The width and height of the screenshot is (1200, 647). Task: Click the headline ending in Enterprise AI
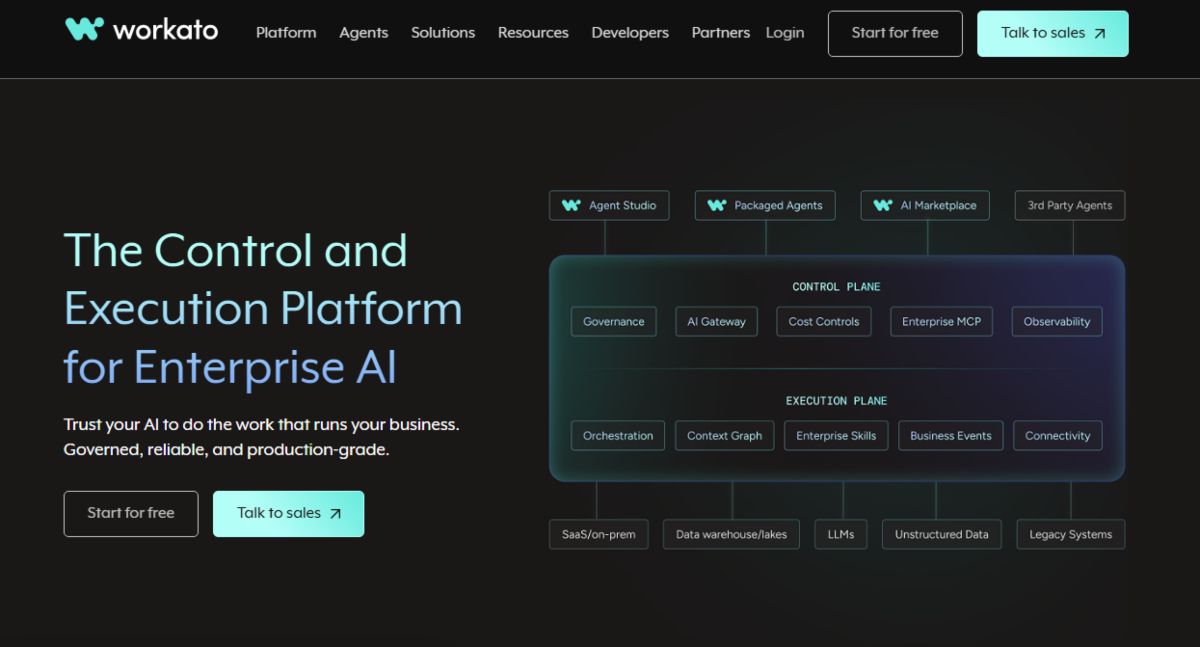pyautogui.click(x=263, y=309)
